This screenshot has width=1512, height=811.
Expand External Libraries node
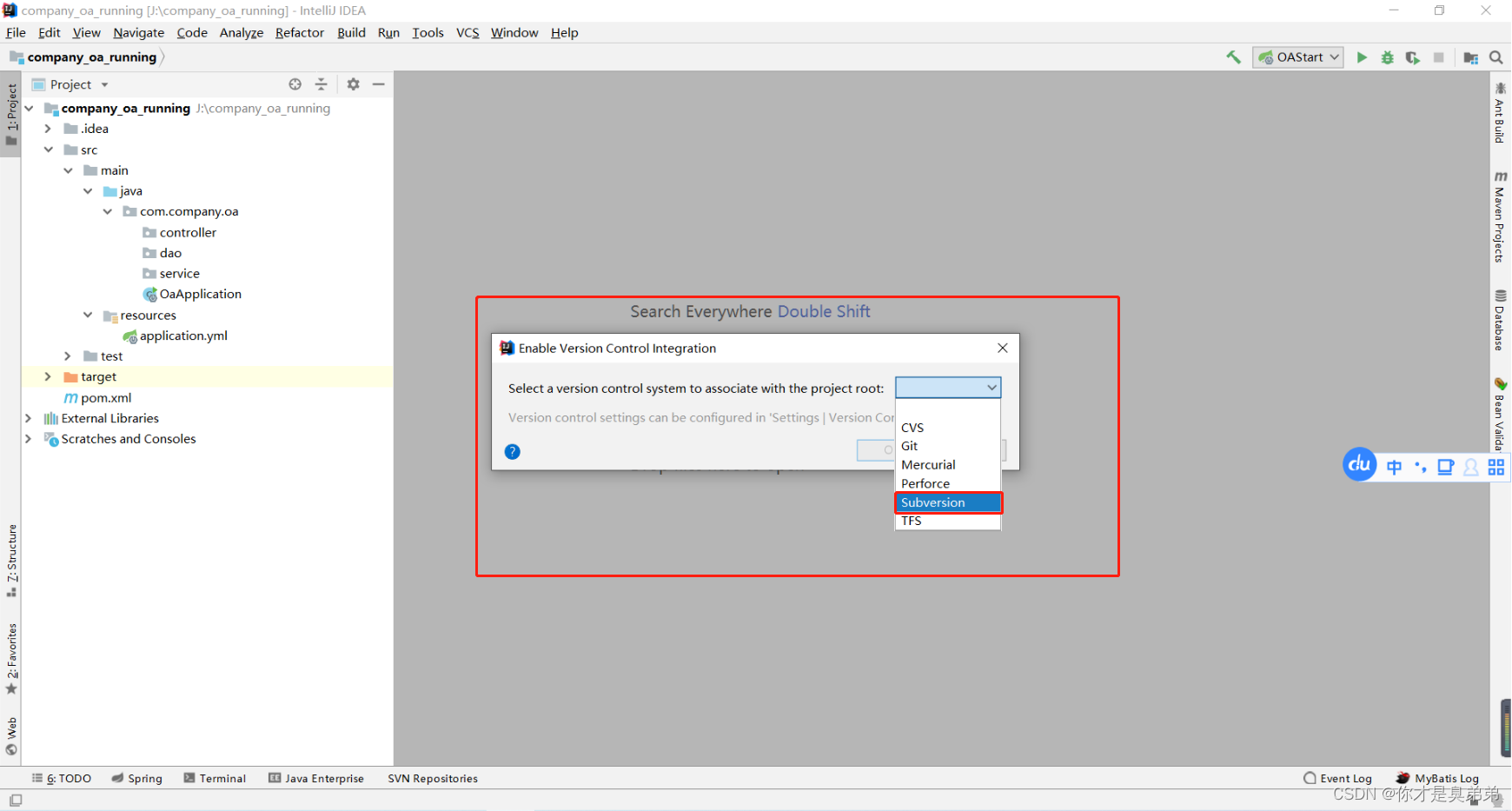point(29,418)
